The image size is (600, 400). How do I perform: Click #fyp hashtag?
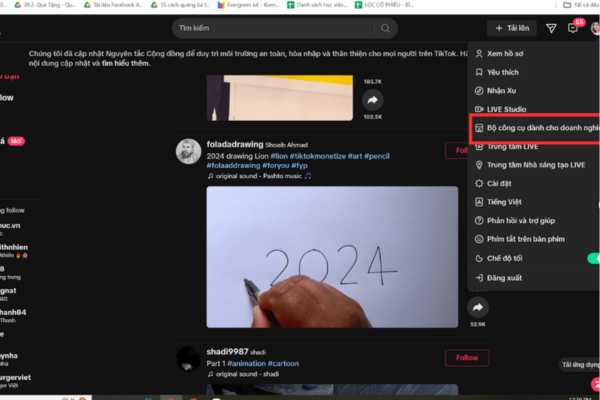coord(299,165)
